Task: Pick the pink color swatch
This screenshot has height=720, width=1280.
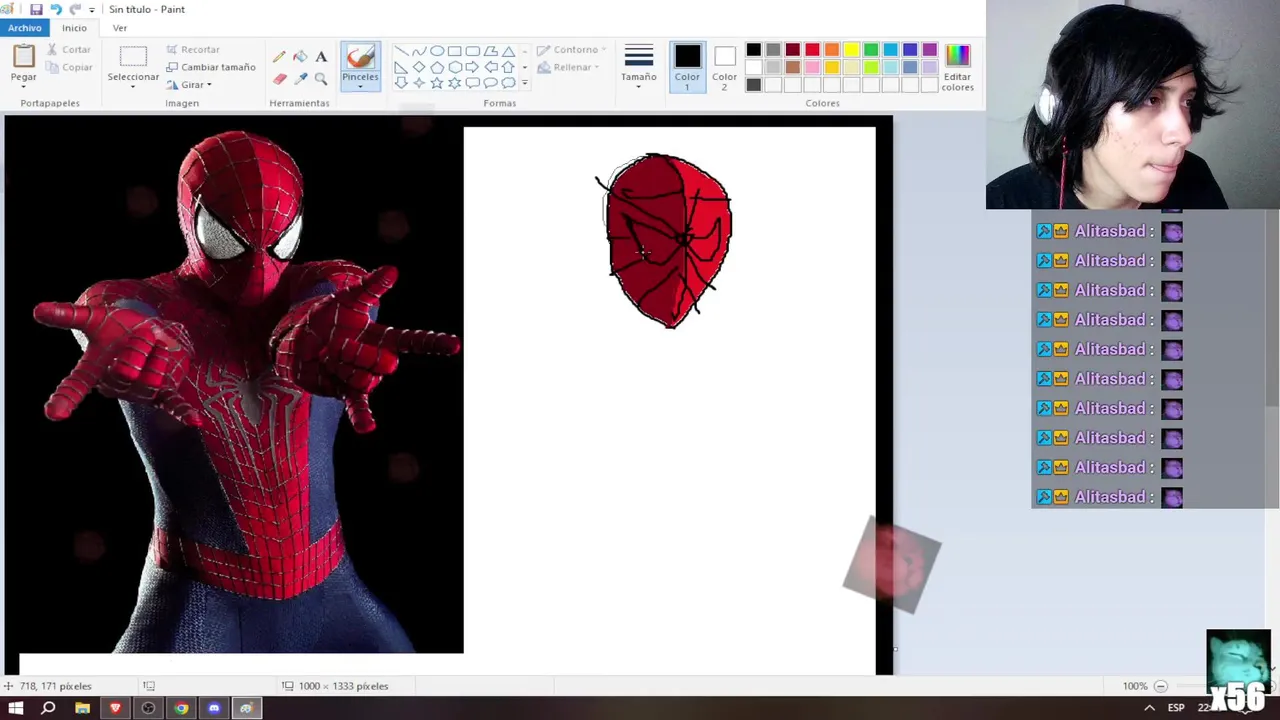Action: coord(812,67)
